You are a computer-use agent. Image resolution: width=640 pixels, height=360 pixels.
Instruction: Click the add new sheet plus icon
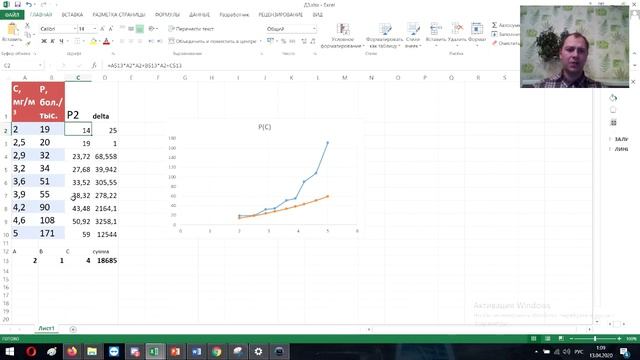pos(73,329)
